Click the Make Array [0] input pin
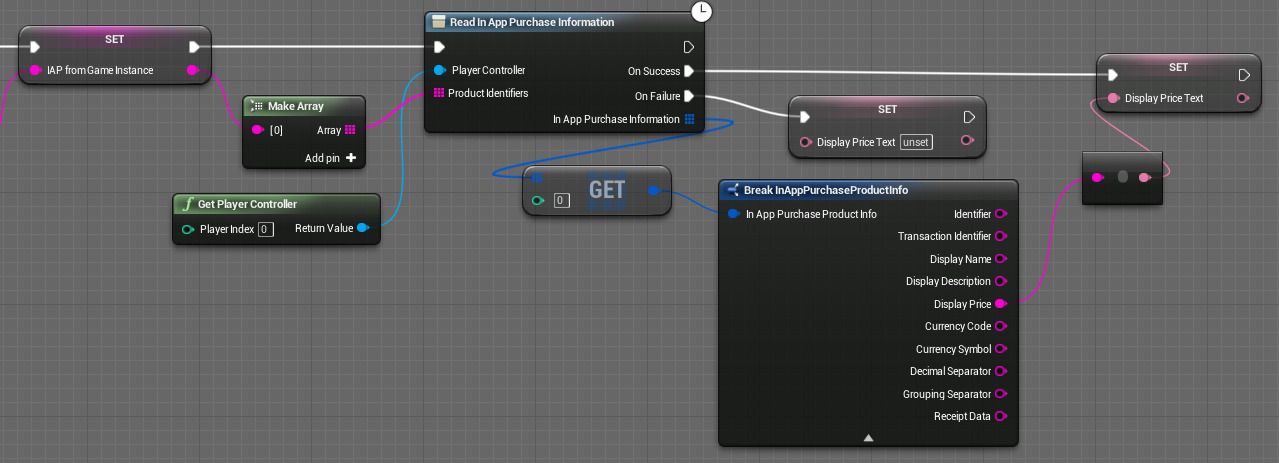The image size is (1279, 463). point(258,130)
